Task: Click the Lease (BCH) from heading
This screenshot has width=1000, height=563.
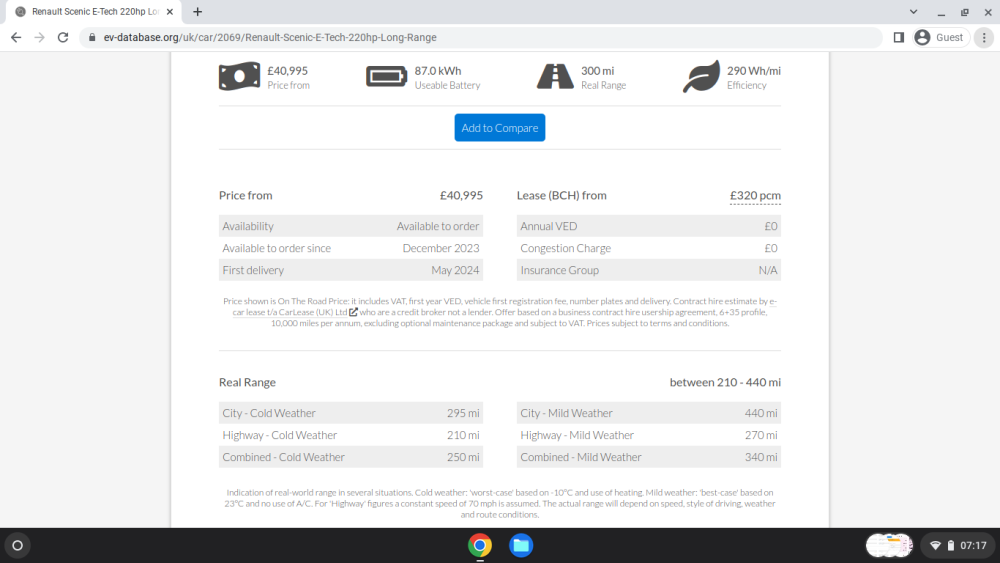Action: coord(561,195)
